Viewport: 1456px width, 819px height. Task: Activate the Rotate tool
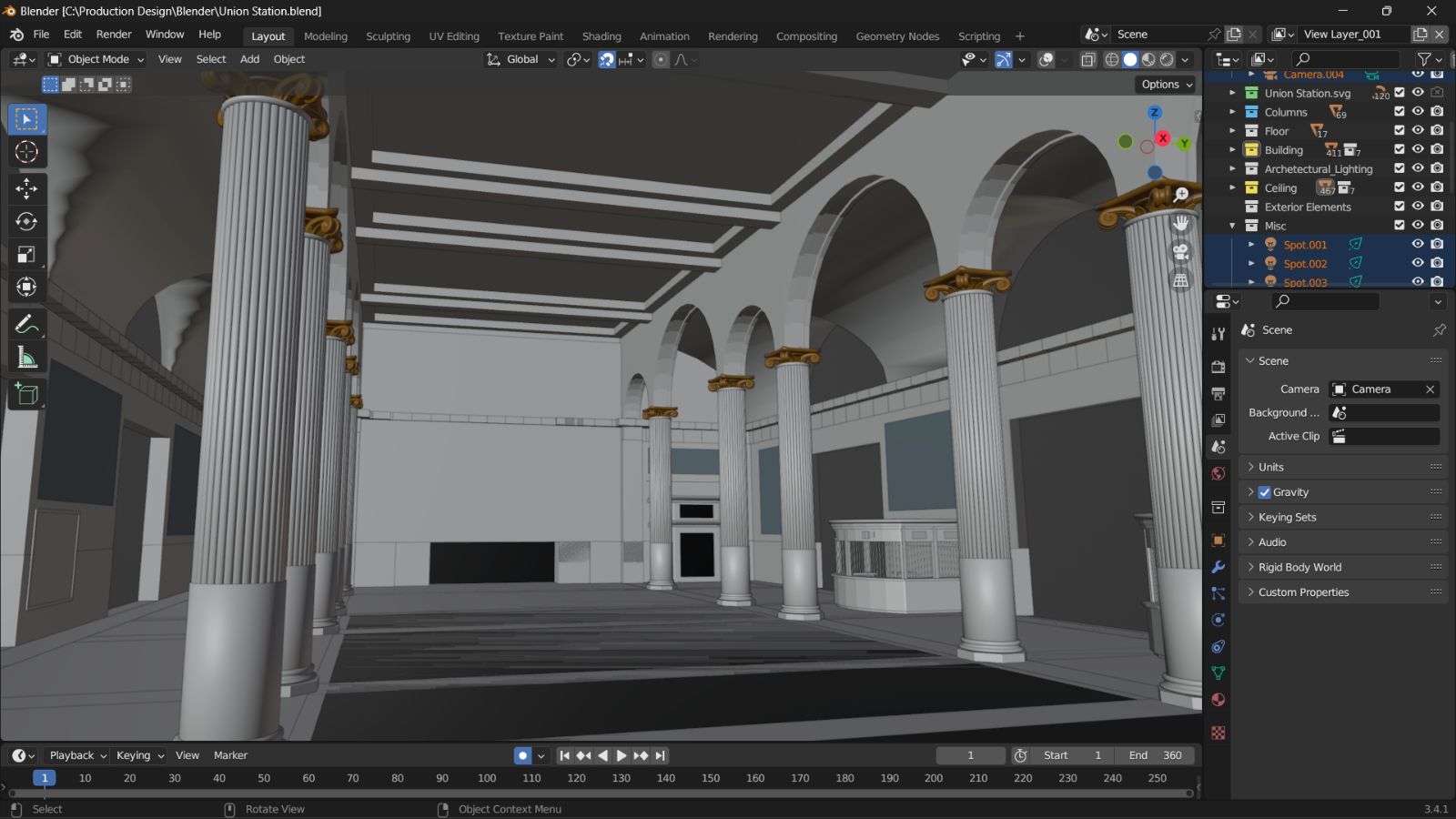[x=26, y=221]
